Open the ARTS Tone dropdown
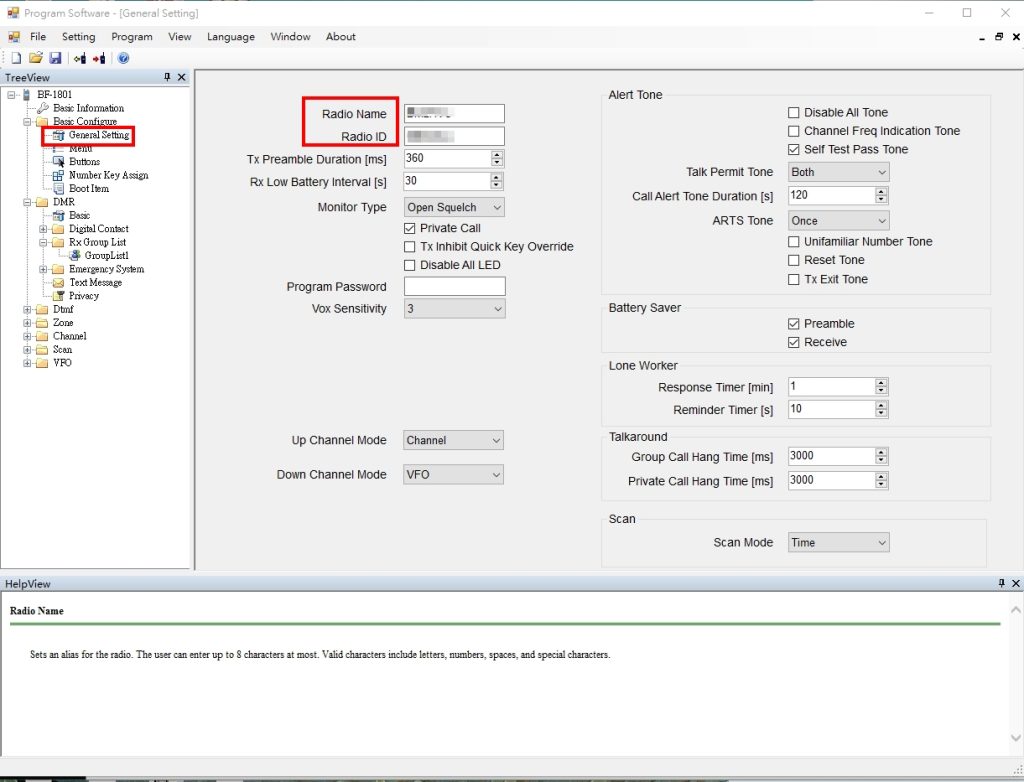 [839, 221]
